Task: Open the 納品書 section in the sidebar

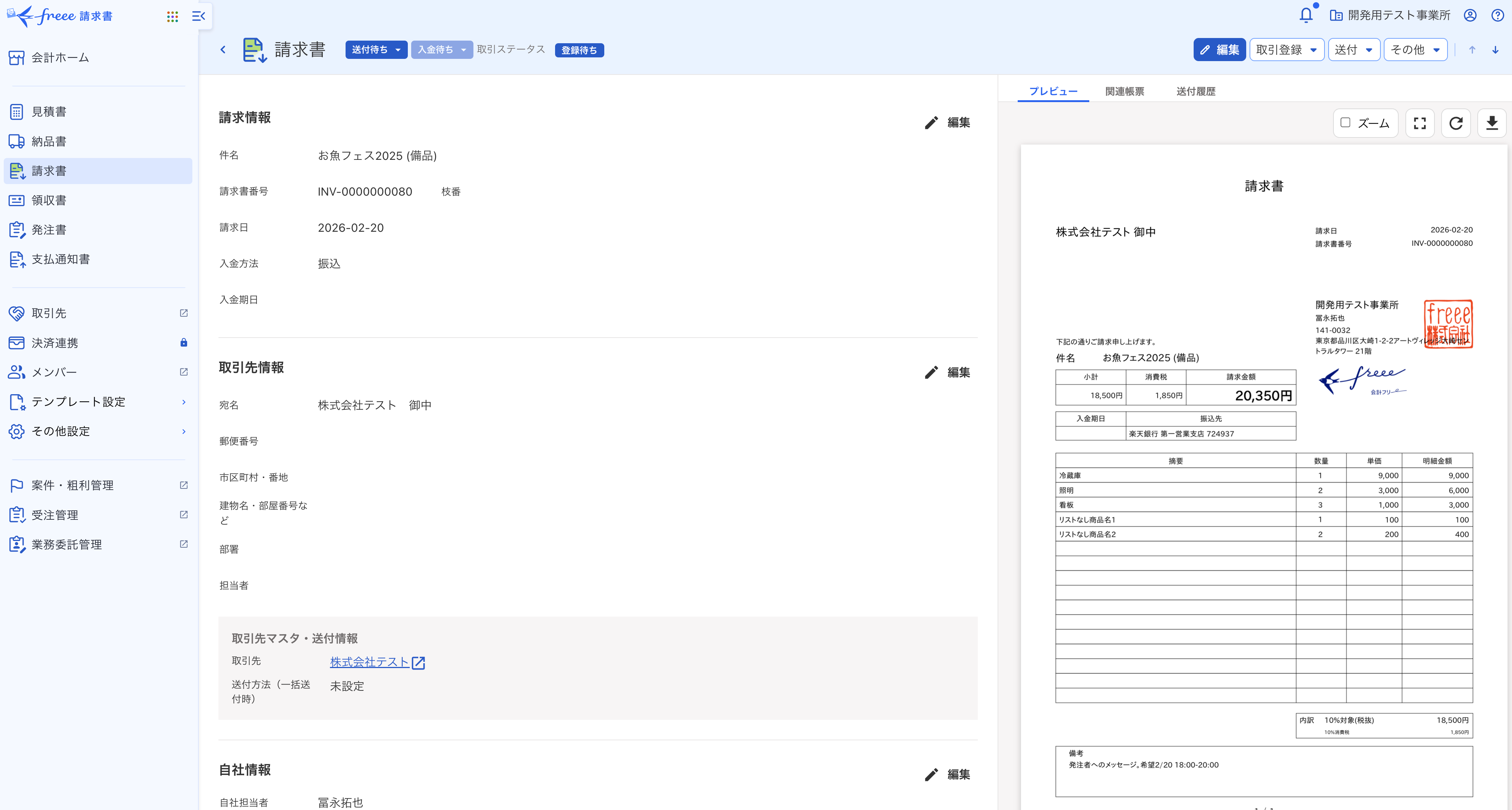Action: [x=49, y=141]
